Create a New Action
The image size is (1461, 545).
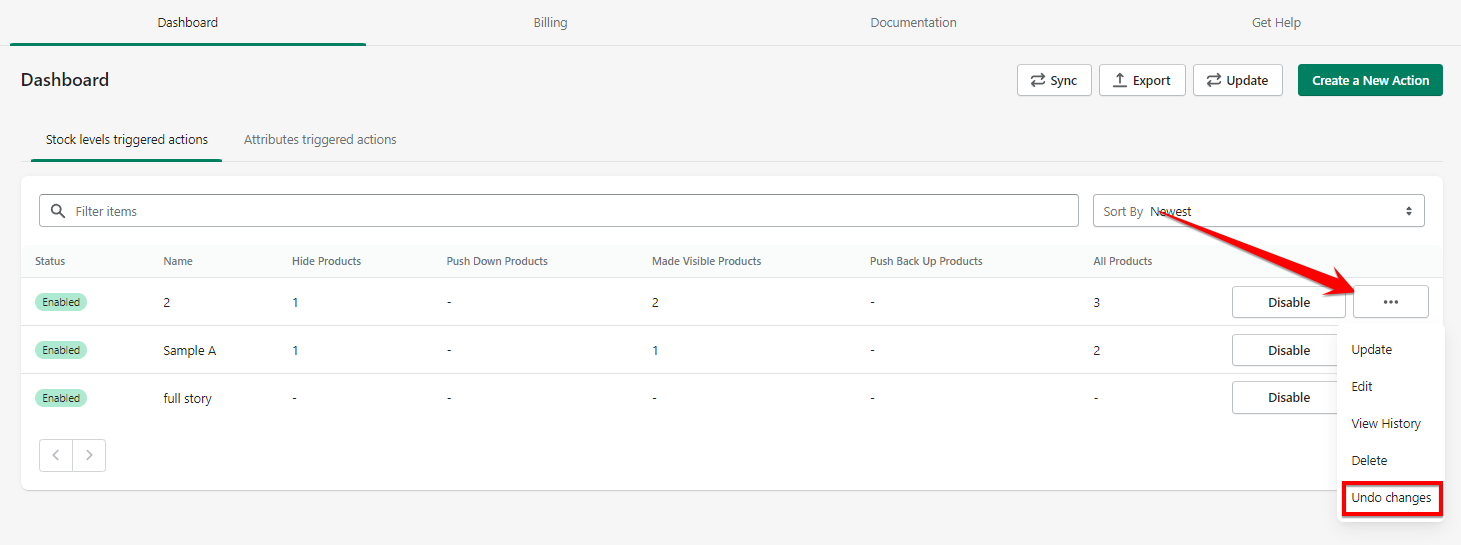click(1369, 80)
